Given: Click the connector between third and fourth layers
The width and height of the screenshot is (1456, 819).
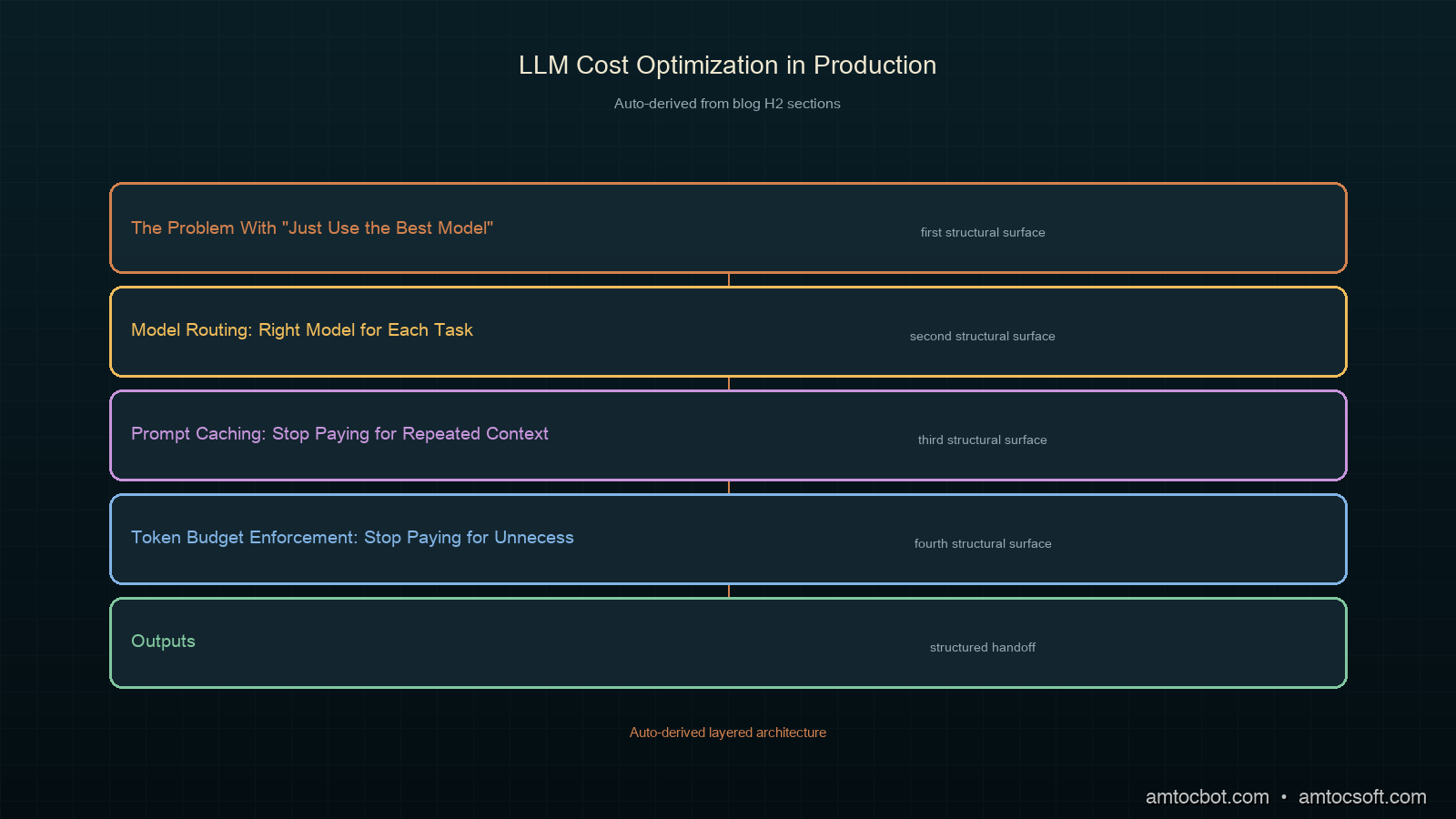Looking at the screenshot, I should [x=729, y=488].
